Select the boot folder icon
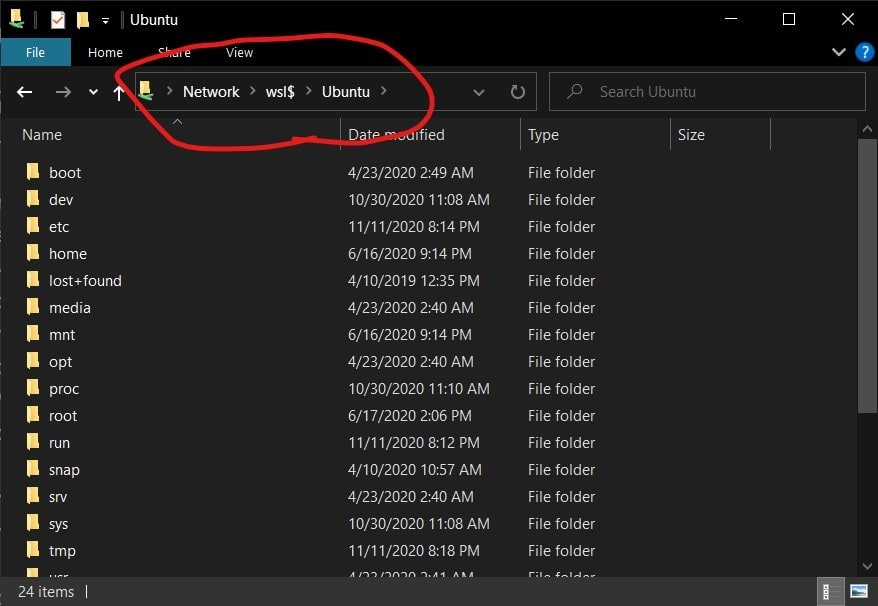The width and height of the screenshot is (878, 606). pos(33,171)
